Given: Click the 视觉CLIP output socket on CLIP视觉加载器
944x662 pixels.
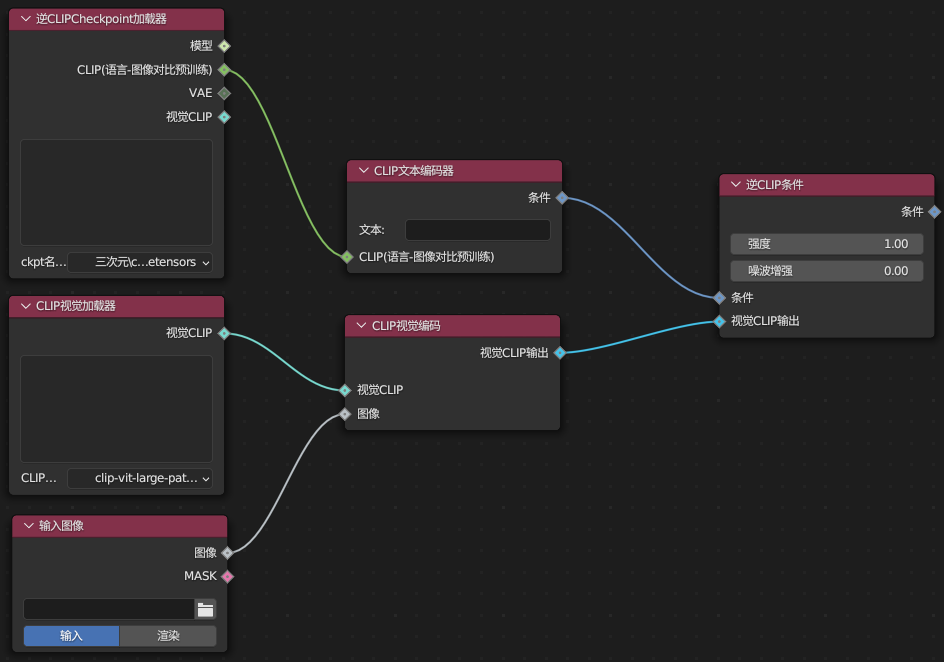Looking at the screenshot, I should click(x=224, y=333).
